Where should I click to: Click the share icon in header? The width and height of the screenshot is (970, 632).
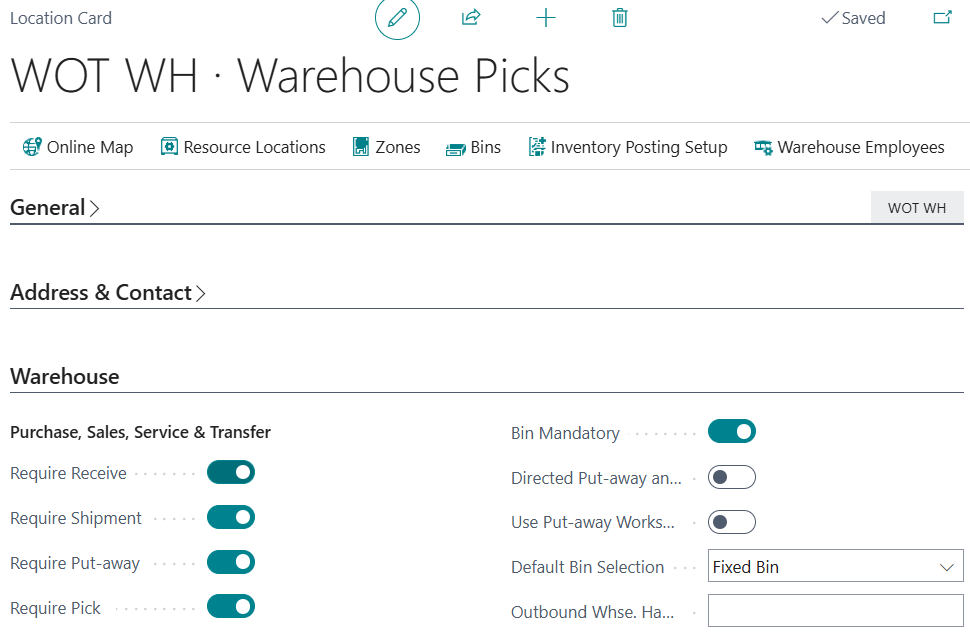(471, 18)
